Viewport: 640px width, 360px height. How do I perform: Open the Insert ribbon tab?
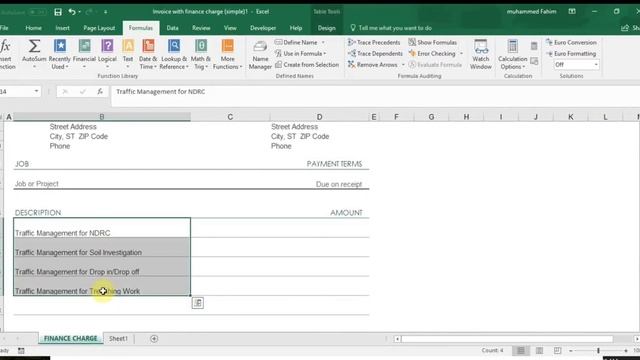point(62,28)
